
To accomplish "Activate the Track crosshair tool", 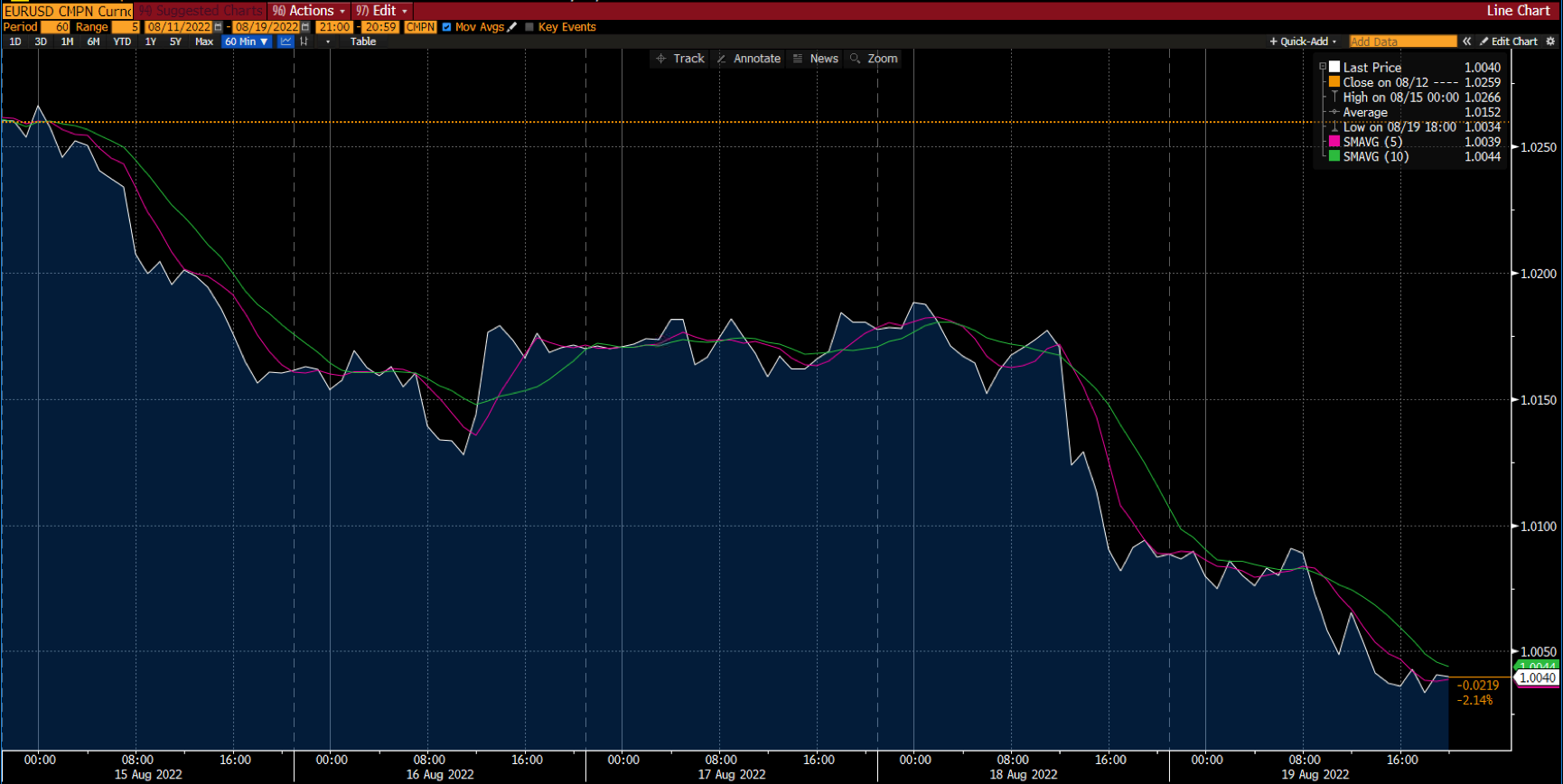I will 679,59.
